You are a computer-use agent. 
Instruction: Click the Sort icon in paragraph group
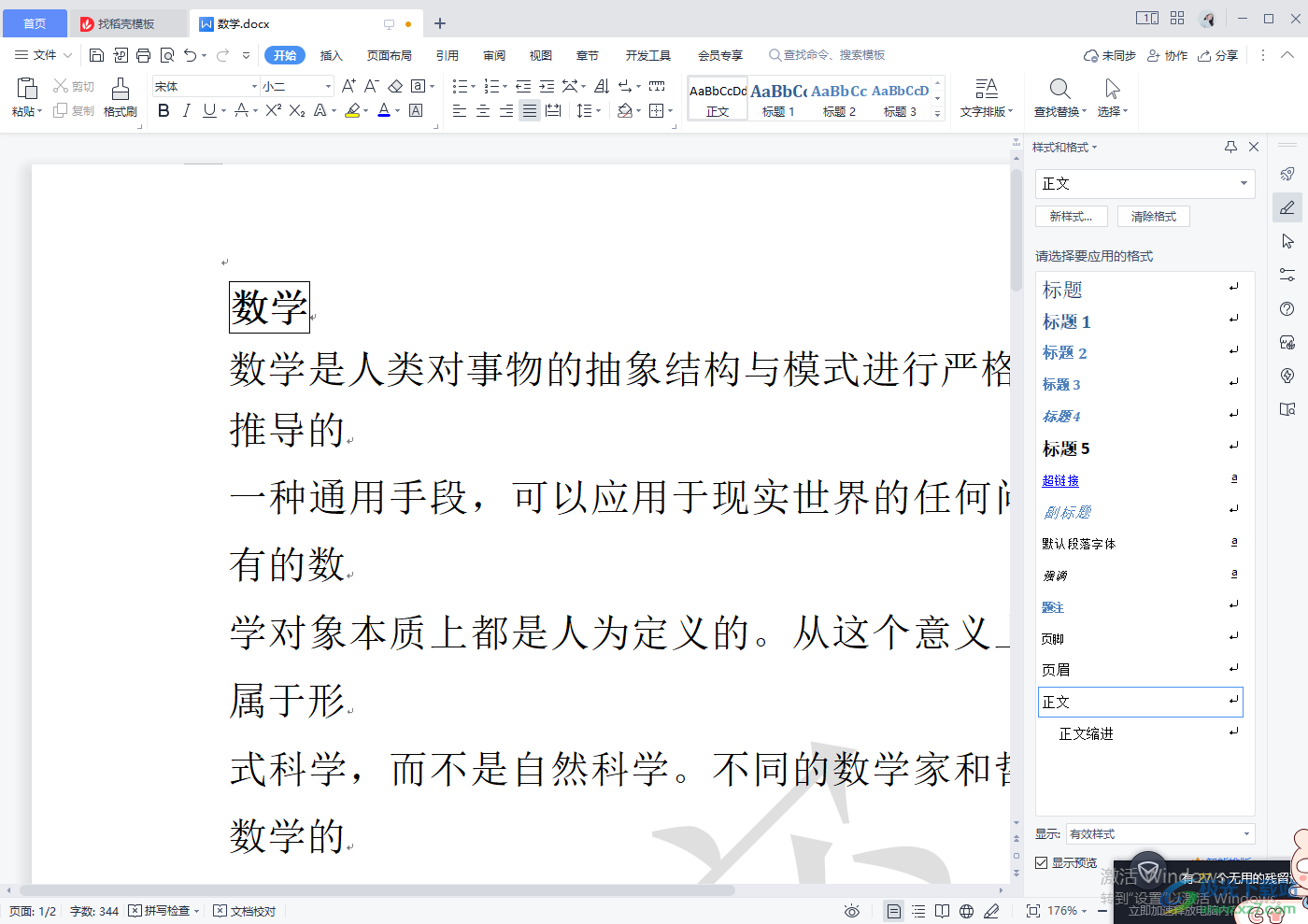point(602,86)
